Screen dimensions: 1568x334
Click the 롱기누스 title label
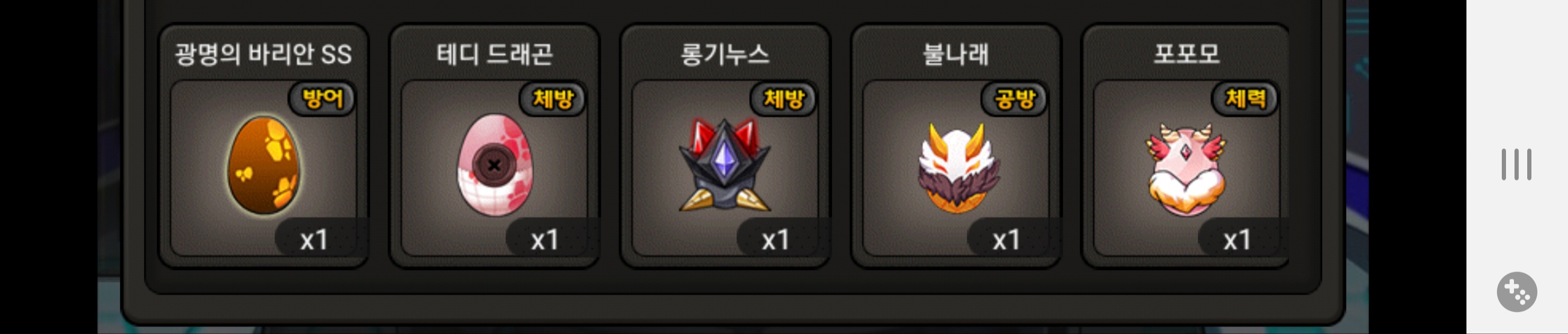click(725, 54)
